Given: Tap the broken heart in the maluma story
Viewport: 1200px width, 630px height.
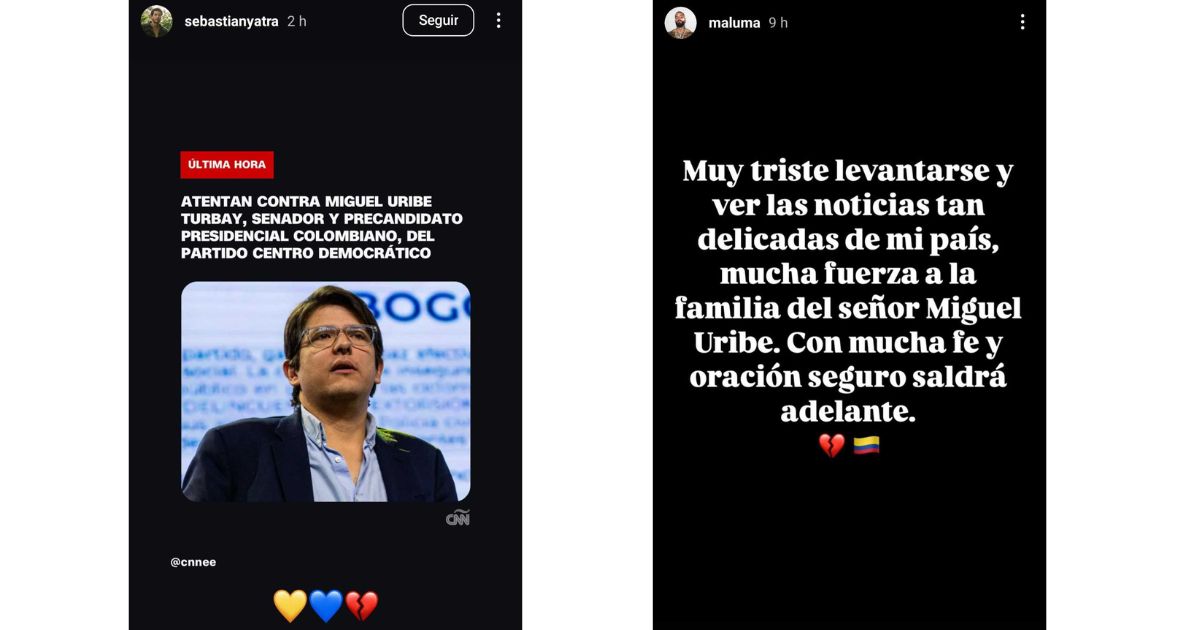Looking at the screenshot, I should (x=832, y=446).
